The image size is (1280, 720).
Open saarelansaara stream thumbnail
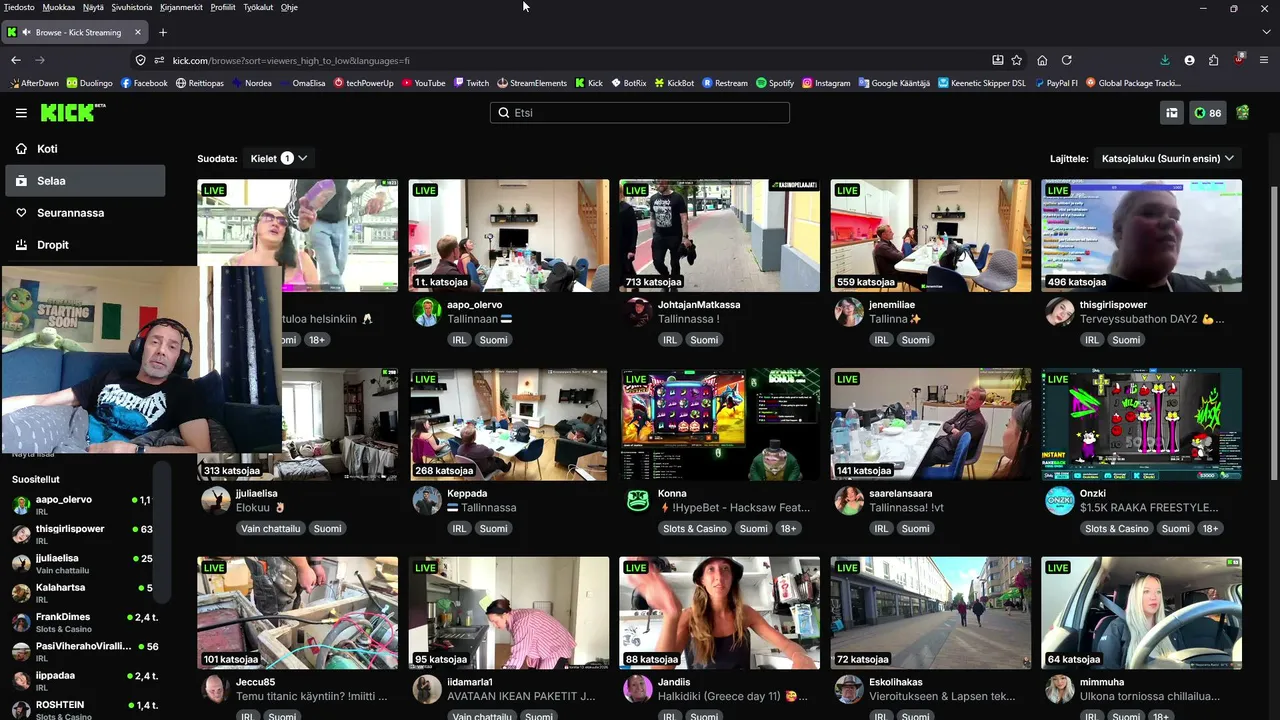pos(930,425)
